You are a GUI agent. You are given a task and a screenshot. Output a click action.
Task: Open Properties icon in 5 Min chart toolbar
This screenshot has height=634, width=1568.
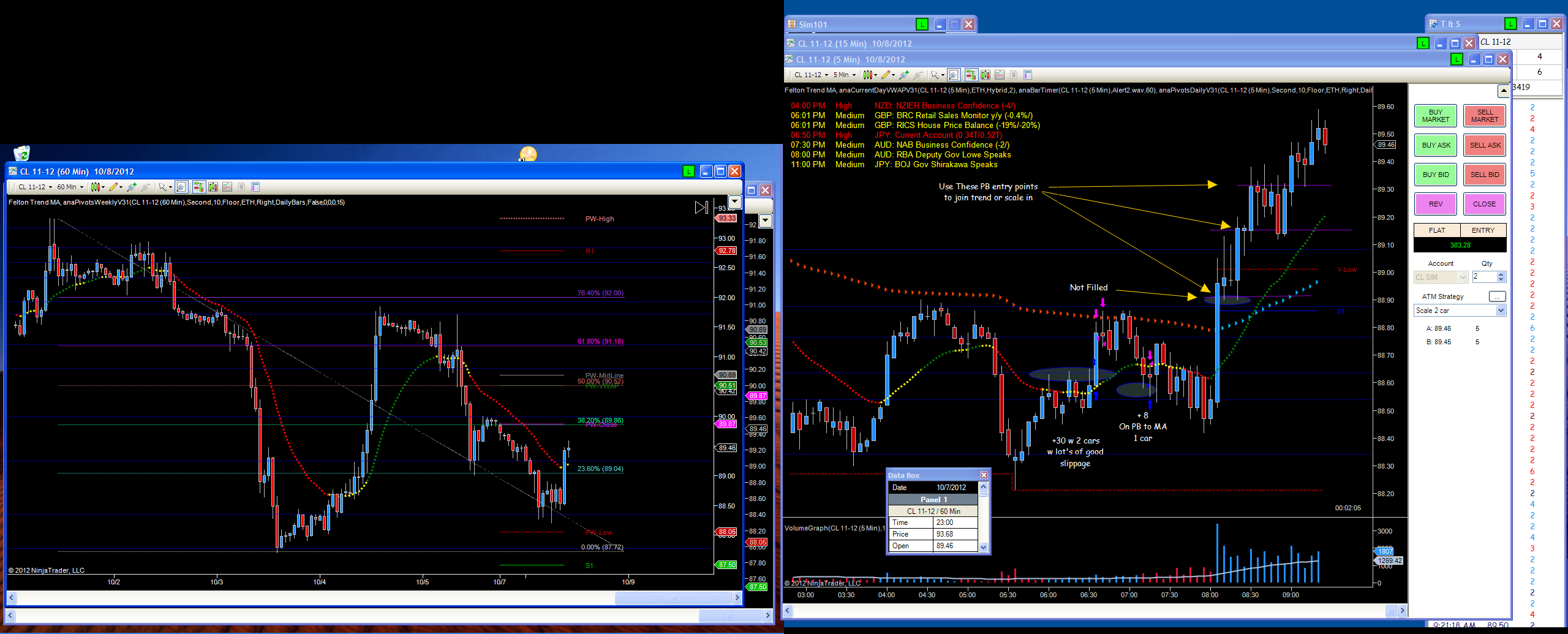[x=1028, y=75]
